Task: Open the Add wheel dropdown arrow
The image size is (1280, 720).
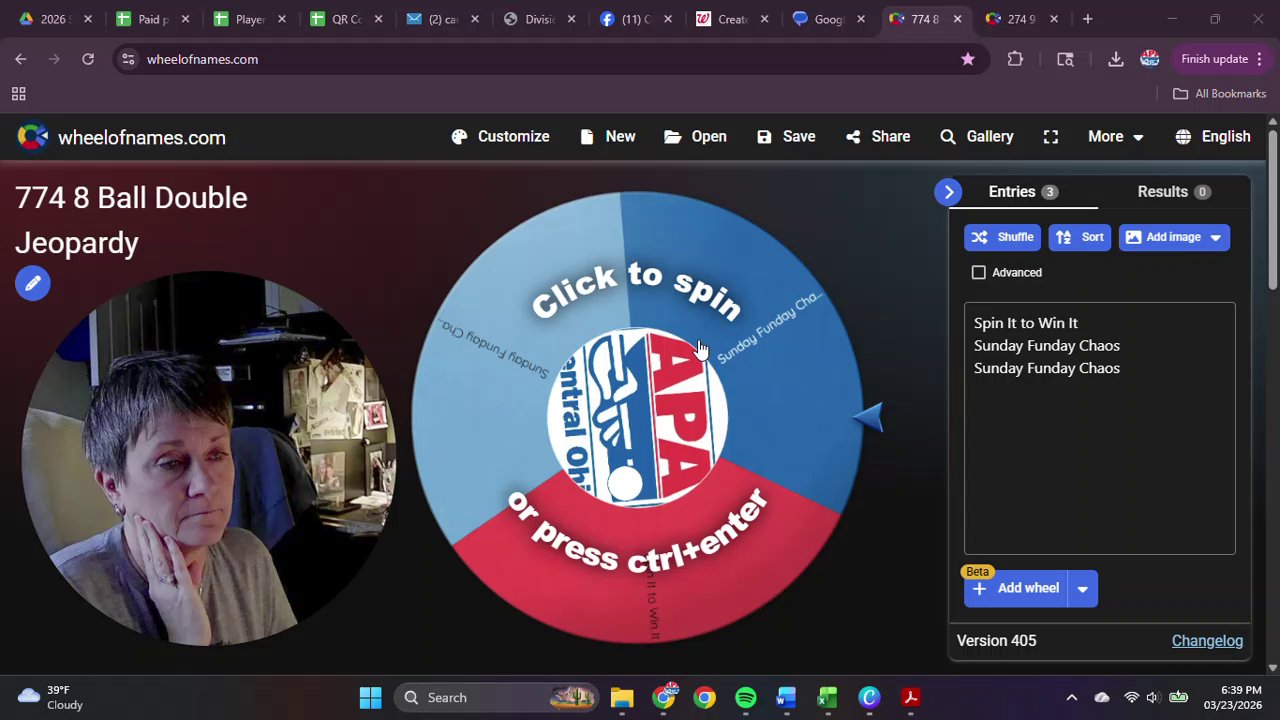Action: pyautogui.click(x=1082, y=589)
